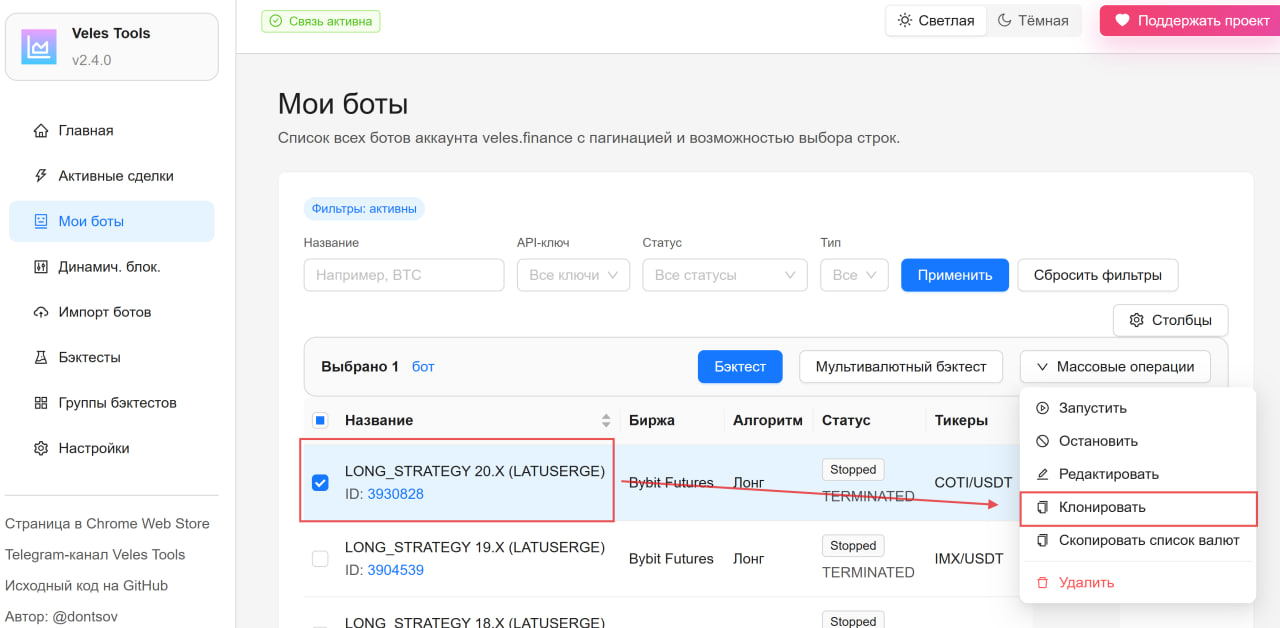Viewport: 1280px width, 628px height.
Task: Open the Тип dropdown Все
Action: (x=854, y=275)
